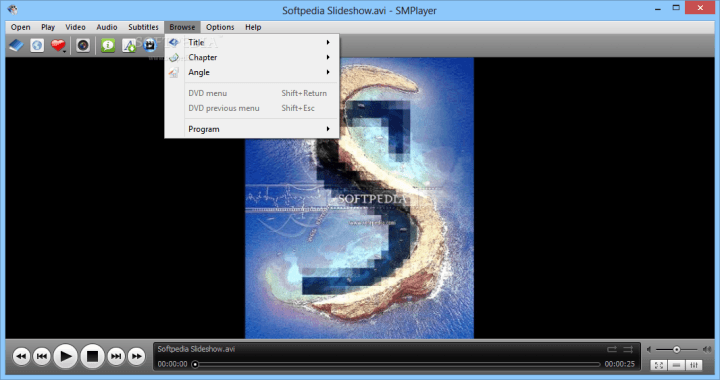Click the seek bar handle at start

pyautogui.click(x=195, y=364)
